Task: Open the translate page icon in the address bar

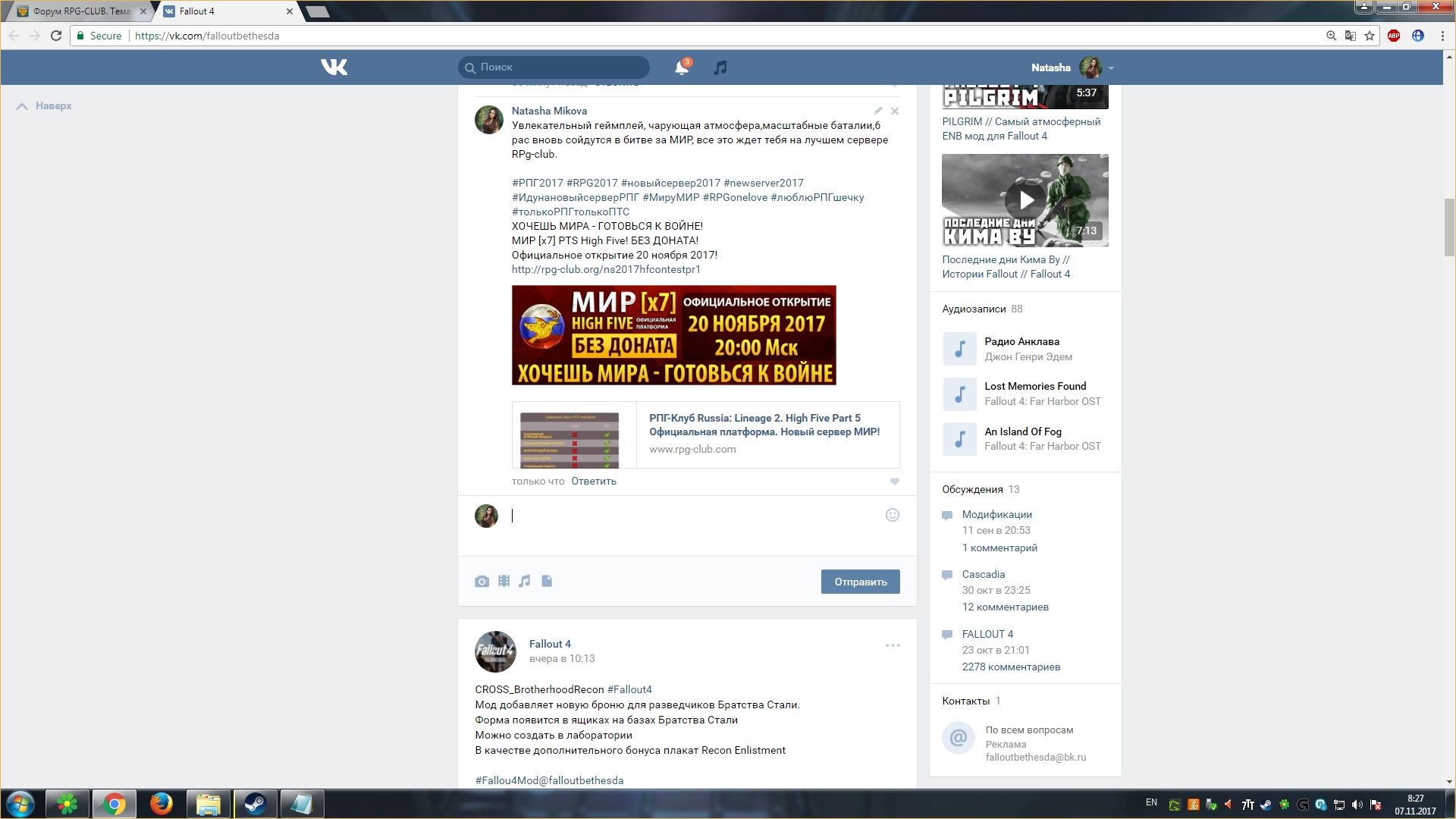Action: [1350, 36]
